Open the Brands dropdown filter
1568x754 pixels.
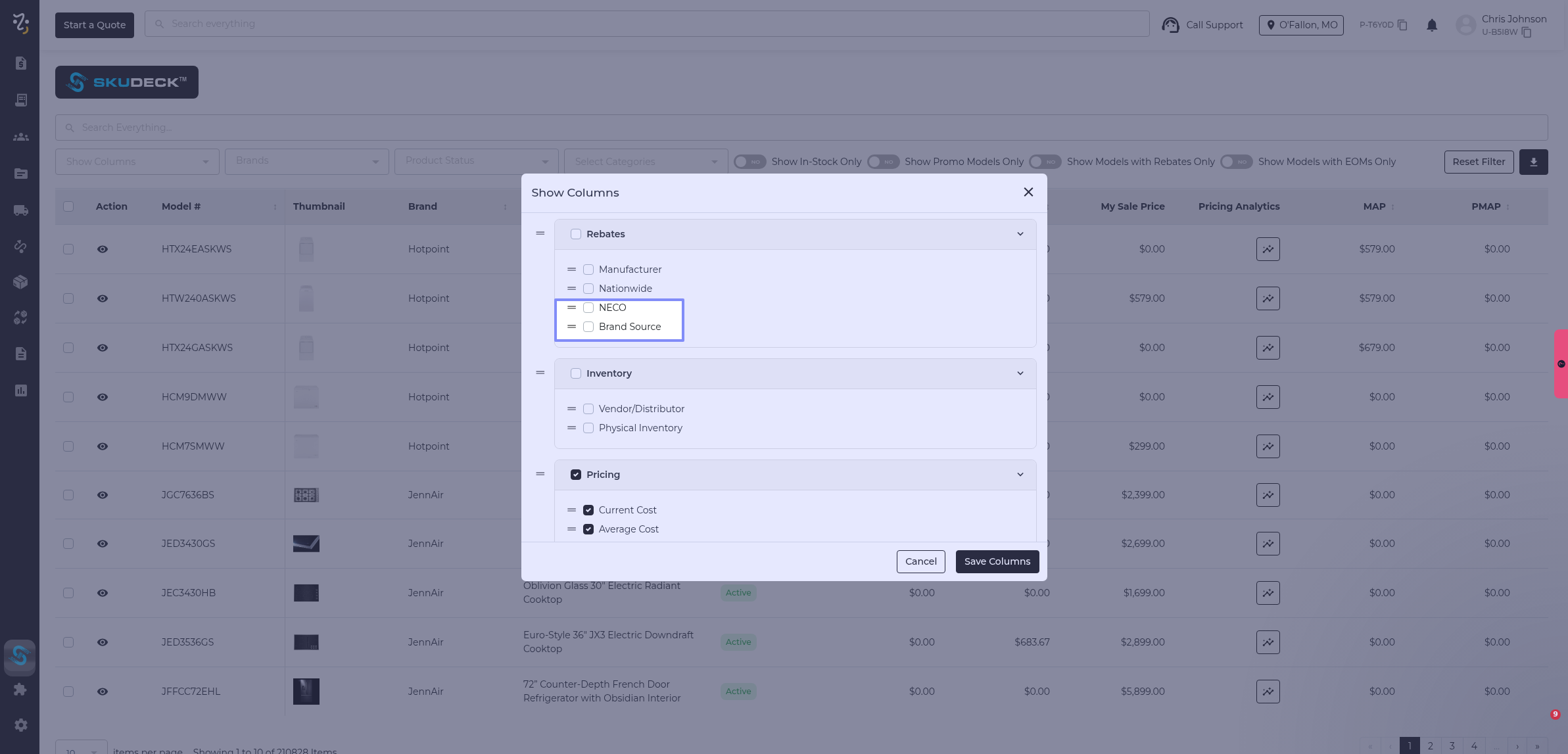306,162
